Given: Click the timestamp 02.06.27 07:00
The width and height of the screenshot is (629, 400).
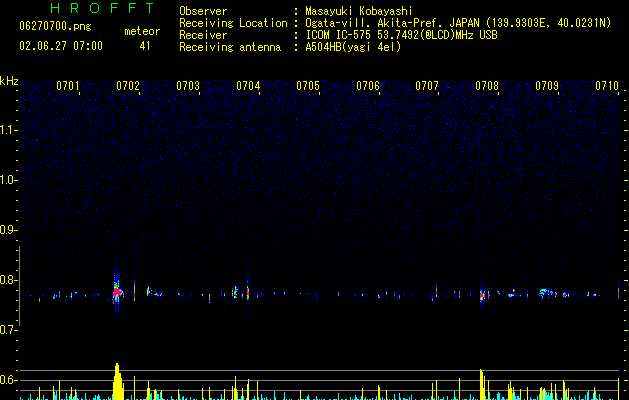Looking at the screenshot, I should pyautogui.click(x=61, y=46).
